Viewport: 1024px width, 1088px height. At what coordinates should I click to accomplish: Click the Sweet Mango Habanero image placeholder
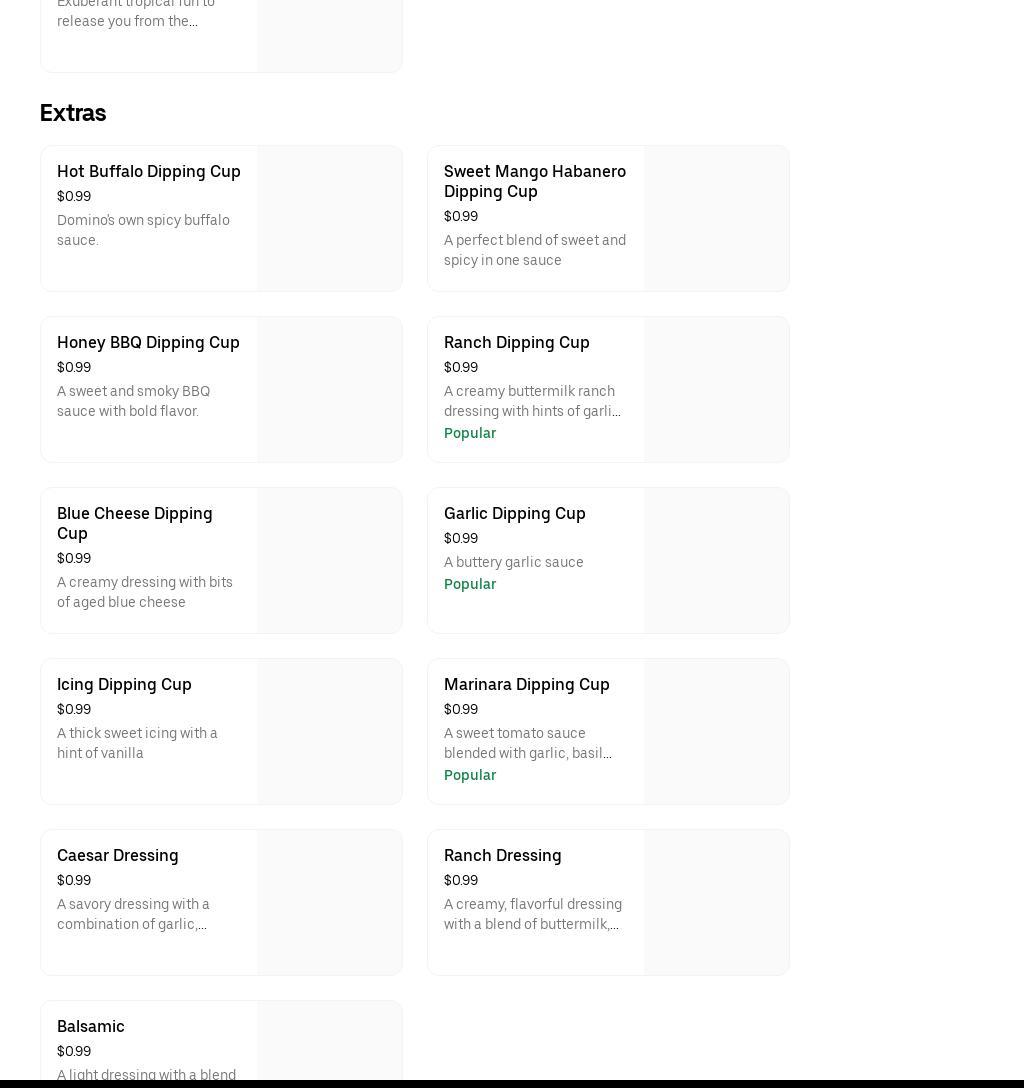tap(716, 219)
